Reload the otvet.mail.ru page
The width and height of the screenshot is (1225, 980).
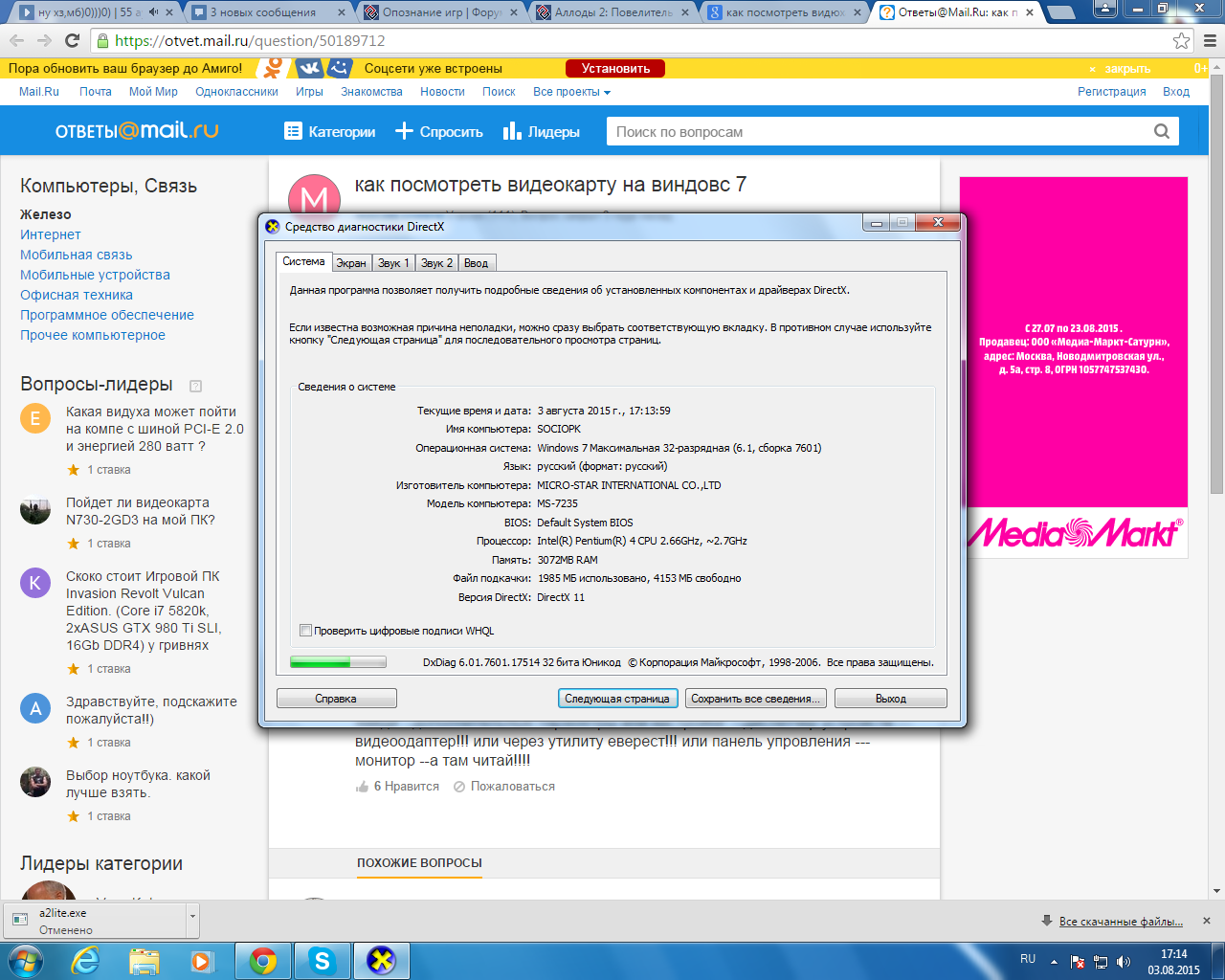point(72,41)
